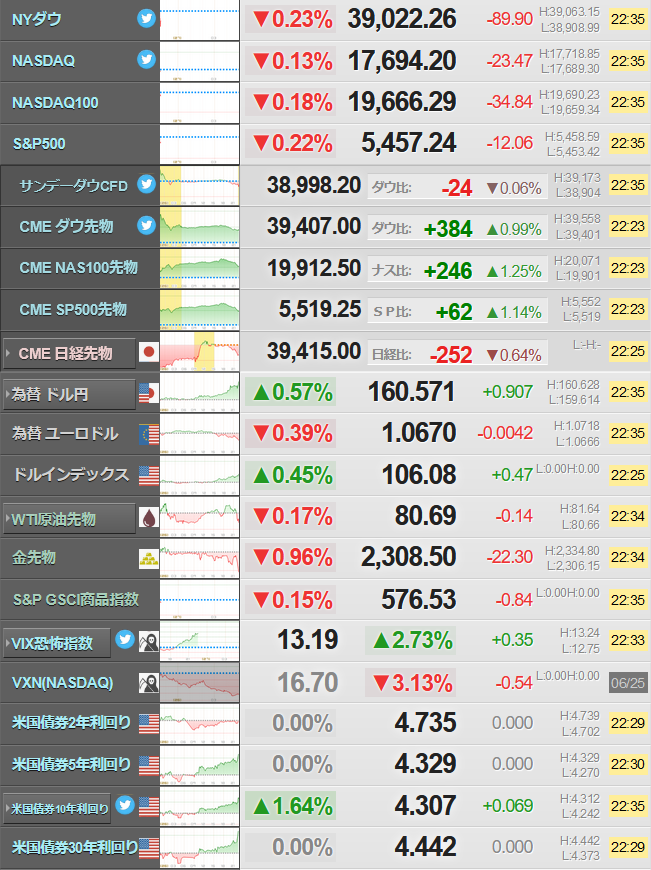The height and width of the screenshot is (870, 651).
Task: Open the mini chart for CME 日経先物
Action: 199,351
